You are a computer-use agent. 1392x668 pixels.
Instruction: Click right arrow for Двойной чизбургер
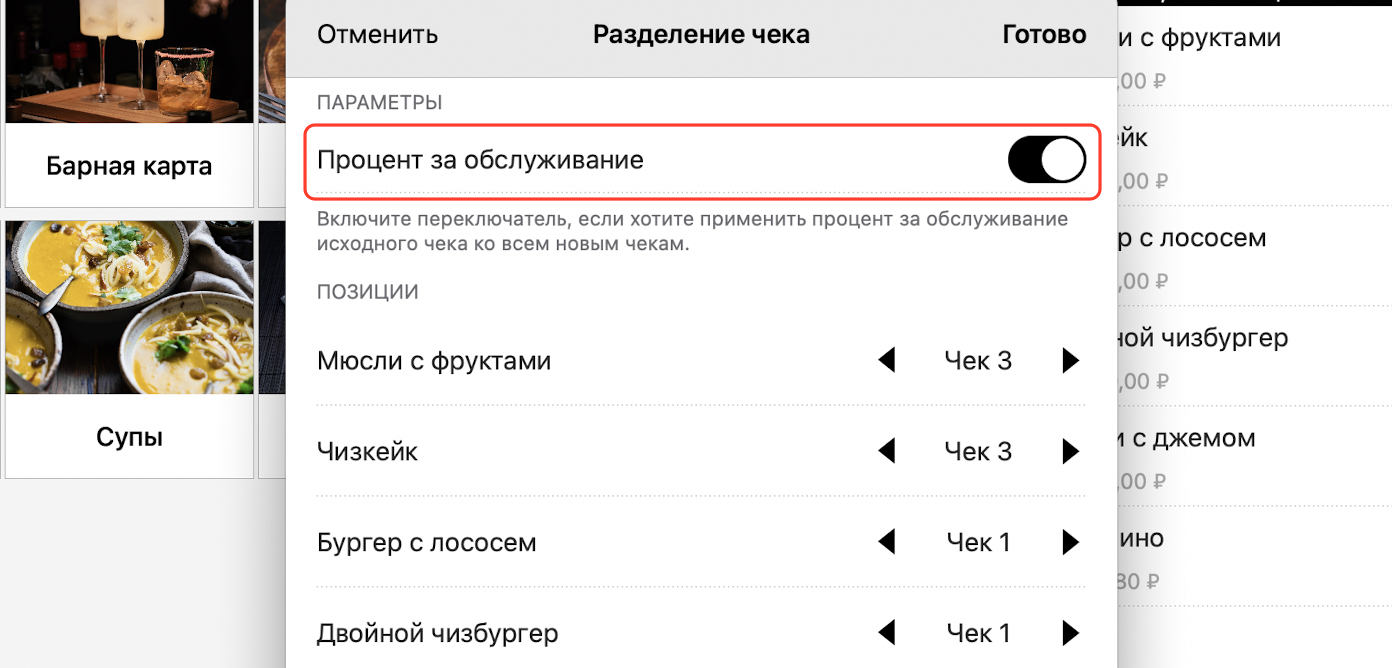[1070, 633]
